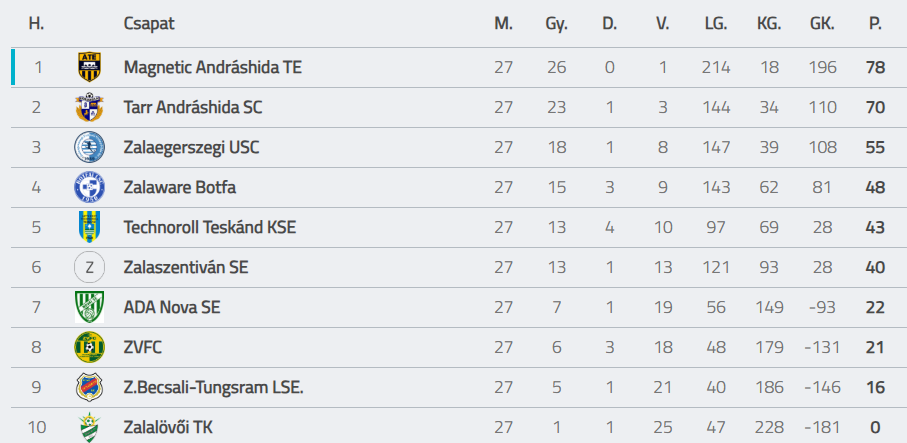Screen dimensions: 907x443
Task: Open the Zalaegerszegi USC team link
Action: (191, 147)
